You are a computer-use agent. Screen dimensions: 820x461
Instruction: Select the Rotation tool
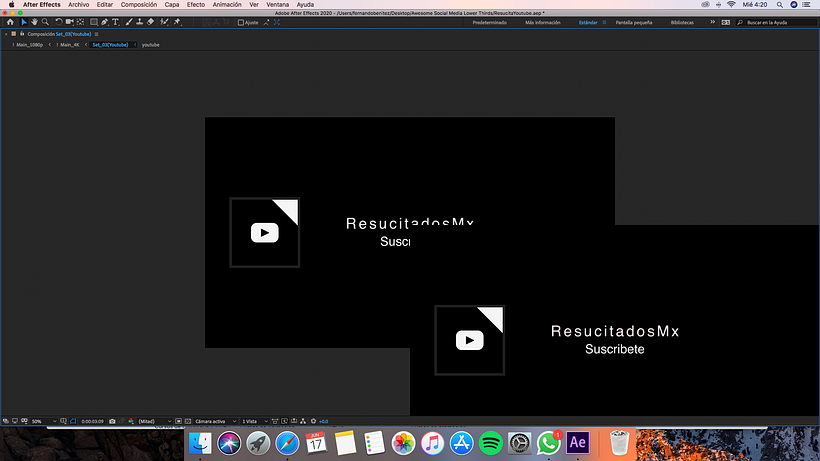point(59,22)
